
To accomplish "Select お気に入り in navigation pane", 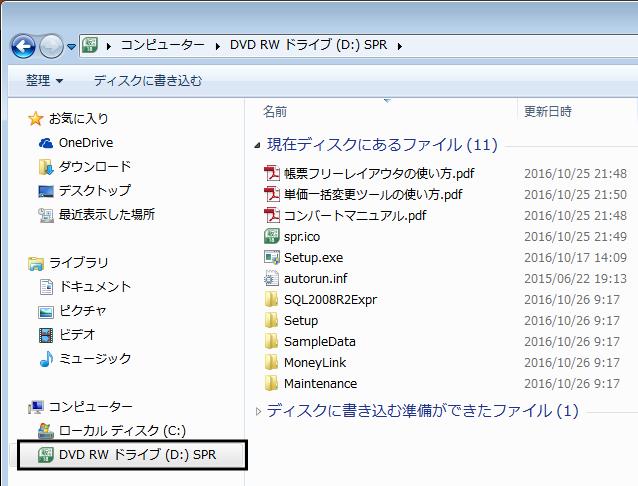I will point(79,119).
